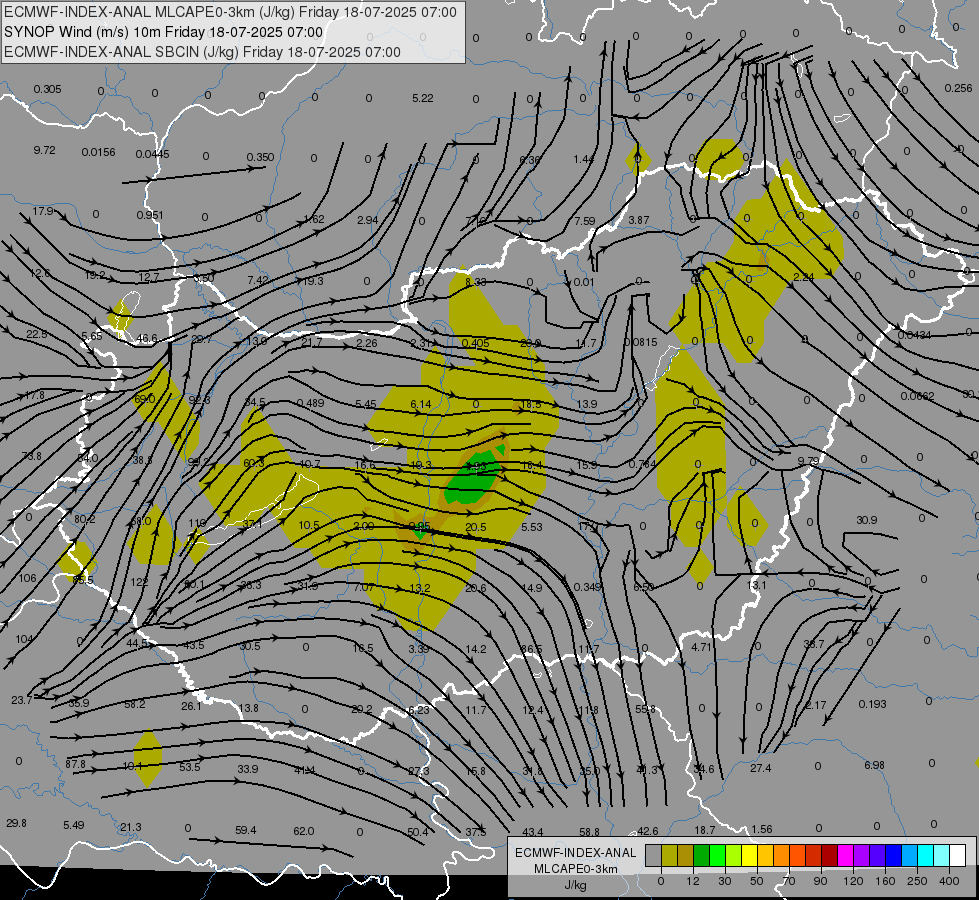This screenshot has width=979, height=900.
Task: Click the 'ECMWF-INDEX-ANAL SBCIN (J/kg)' header line
Action: click(x=202, y=52)
